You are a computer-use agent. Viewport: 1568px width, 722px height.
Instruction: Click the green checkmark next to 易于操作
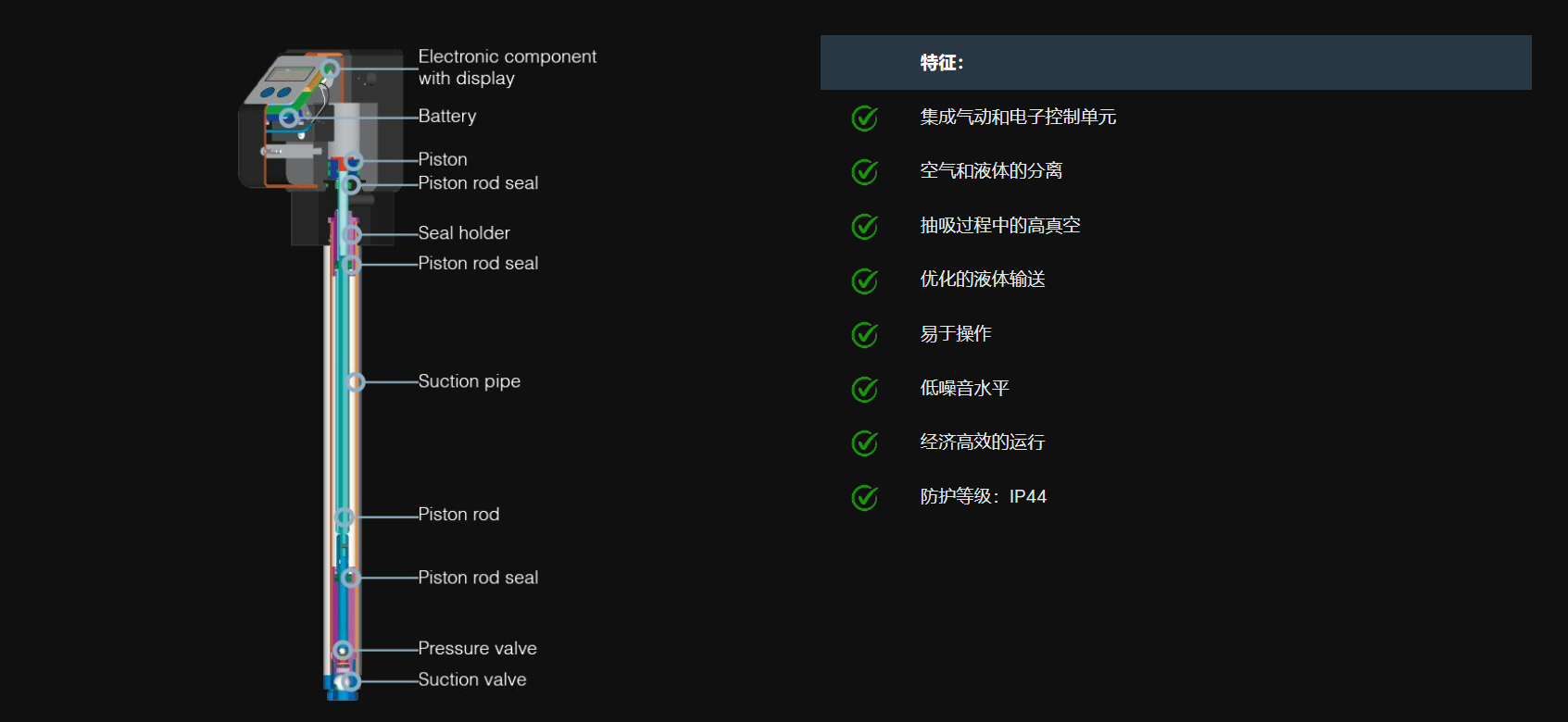(865, 334)
